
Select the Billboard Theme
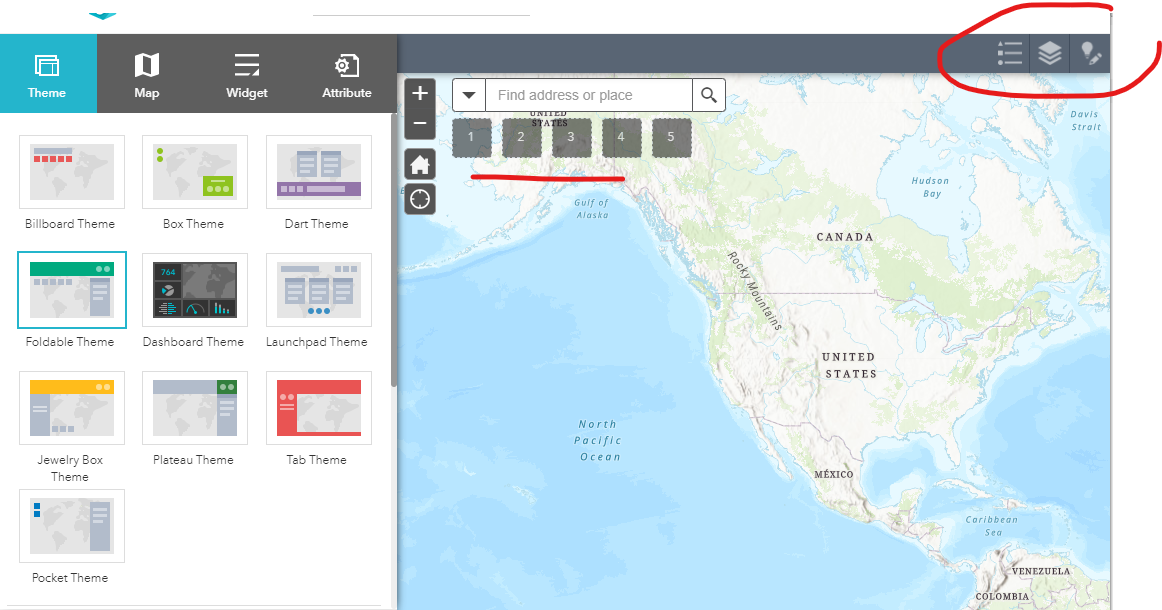[x=71, y=172]
